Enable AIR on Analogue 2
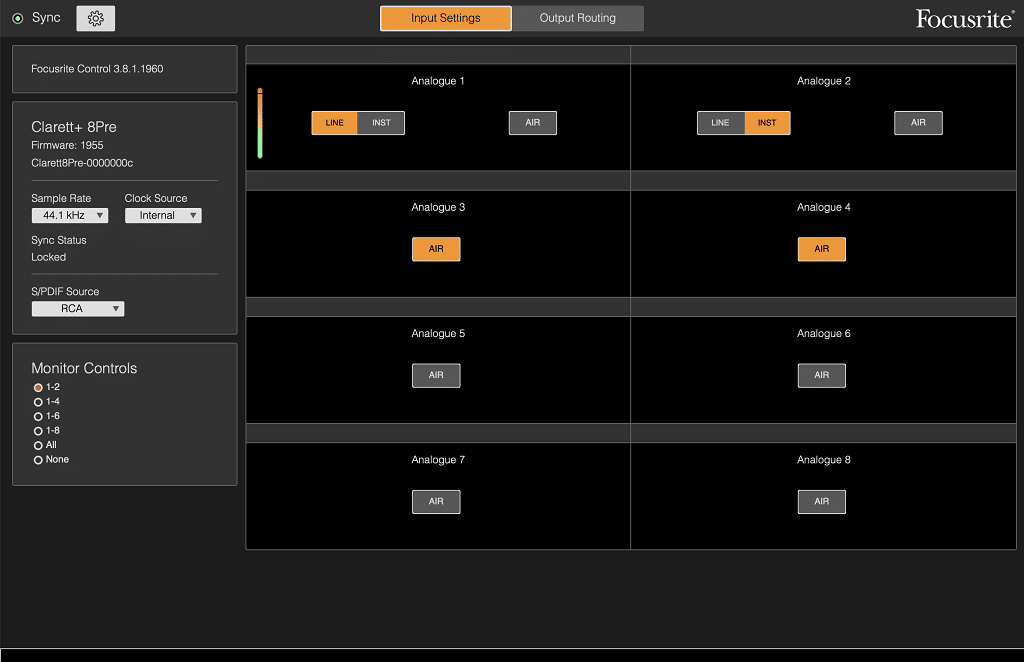The image size is (1024, 662). click(x=918, y=123)
